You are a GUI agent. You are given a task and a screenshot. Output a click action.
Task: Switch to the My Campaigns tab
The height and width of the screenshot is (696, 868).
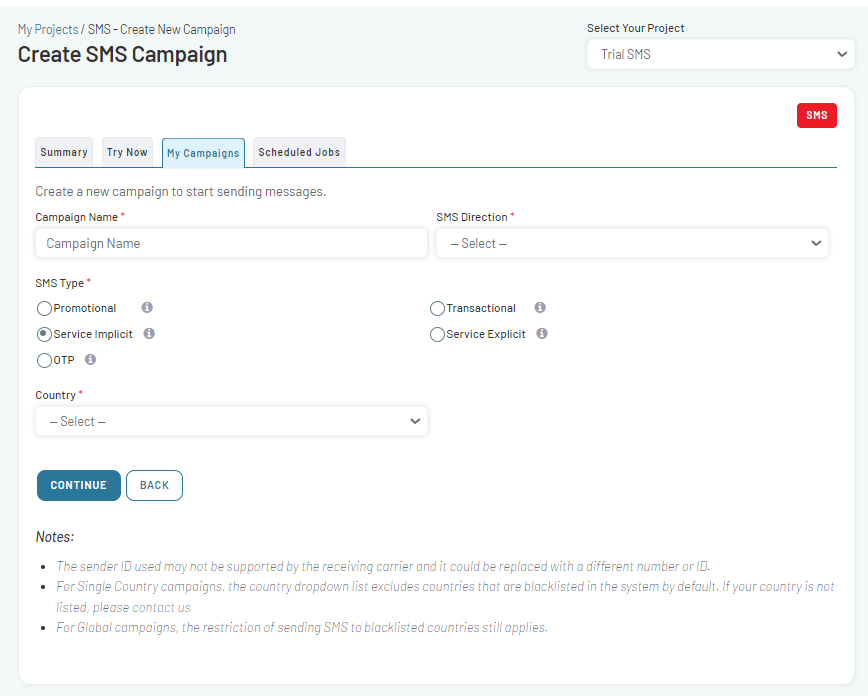tap(203, 153)
